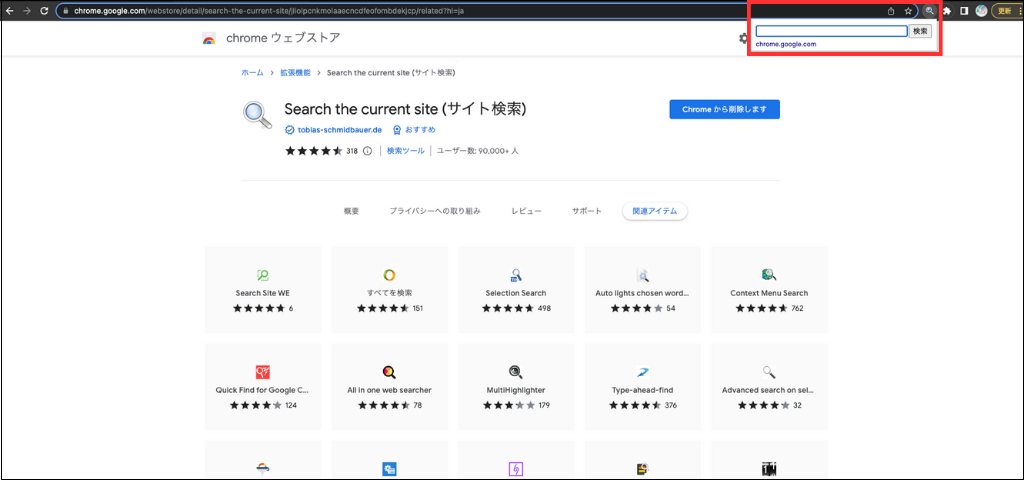Click the large magnifier extension icon
The height and width of the screenshot is (480, 1024).
pos(257,116)
